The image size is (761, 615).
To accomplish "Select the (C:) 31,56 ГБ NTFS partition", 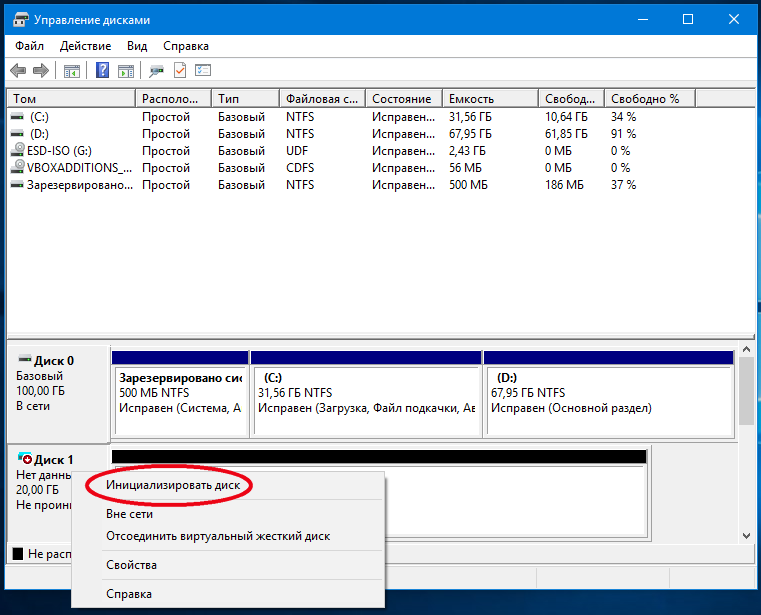I will coord(366,394).
